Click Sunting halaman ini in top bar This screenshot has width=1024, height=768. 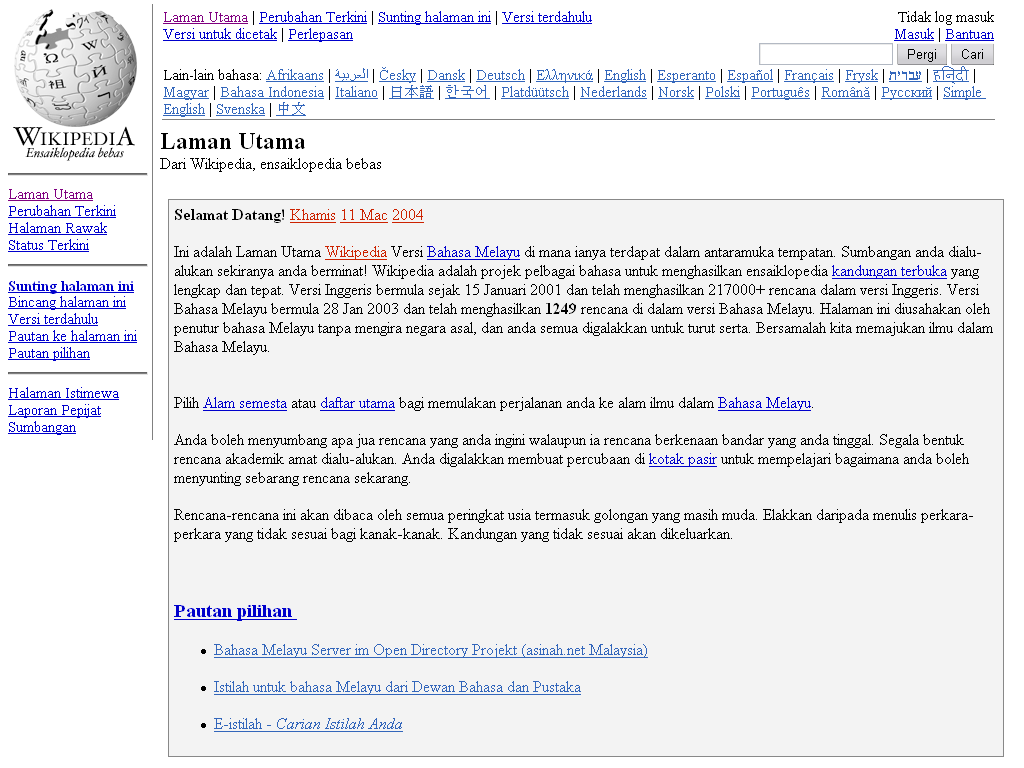click(434, 18)
